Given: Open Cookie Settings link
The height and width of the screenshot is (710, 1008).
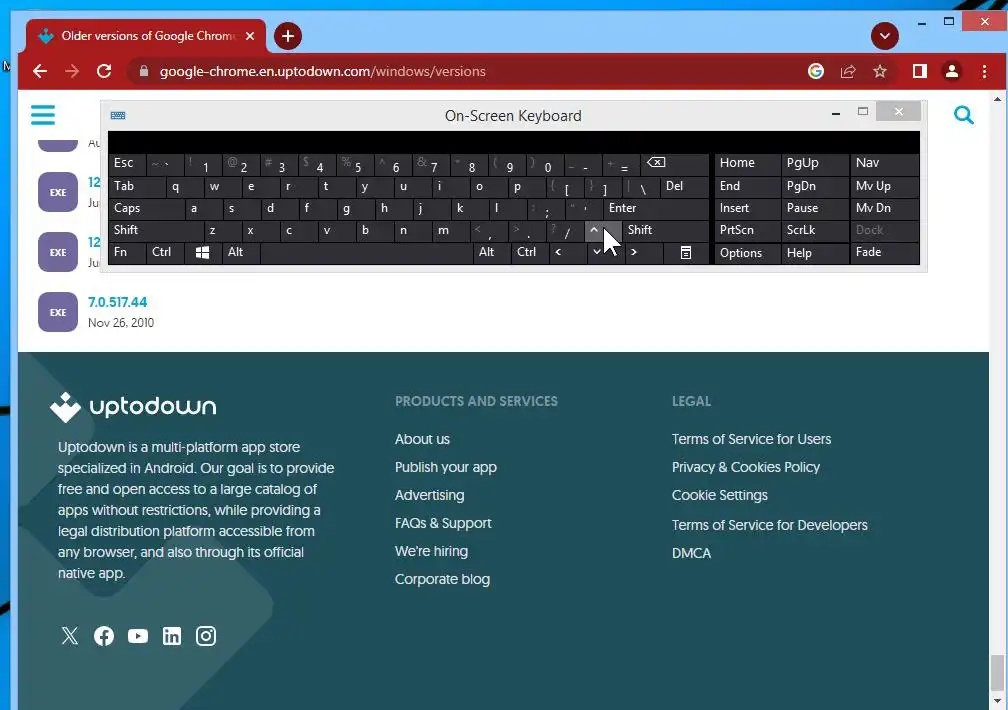Looking at the screenshot, I should 719,495.
